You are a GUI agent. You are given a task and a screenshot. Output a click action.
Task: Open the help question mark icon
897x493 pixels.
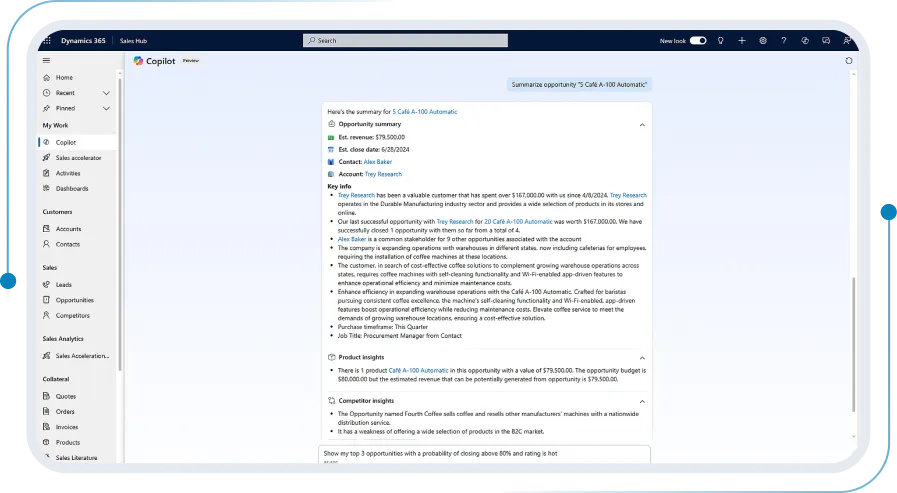tap(784, 41)
